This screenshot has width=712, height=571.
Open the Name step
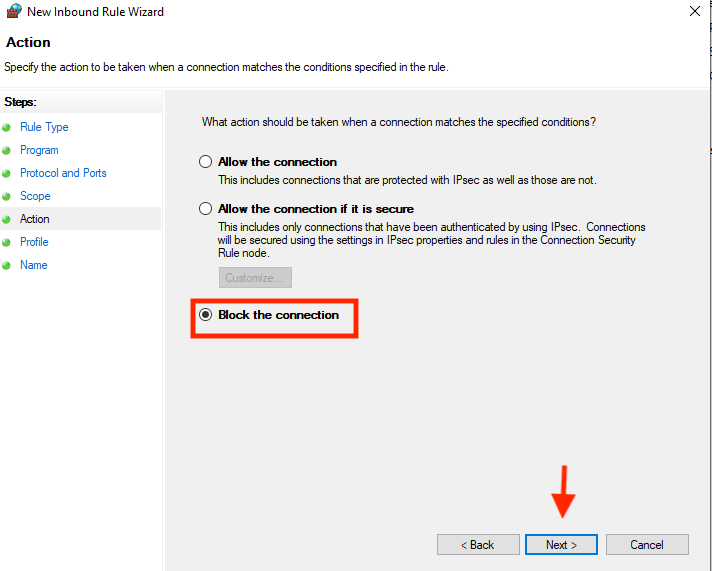pos(34,265)
